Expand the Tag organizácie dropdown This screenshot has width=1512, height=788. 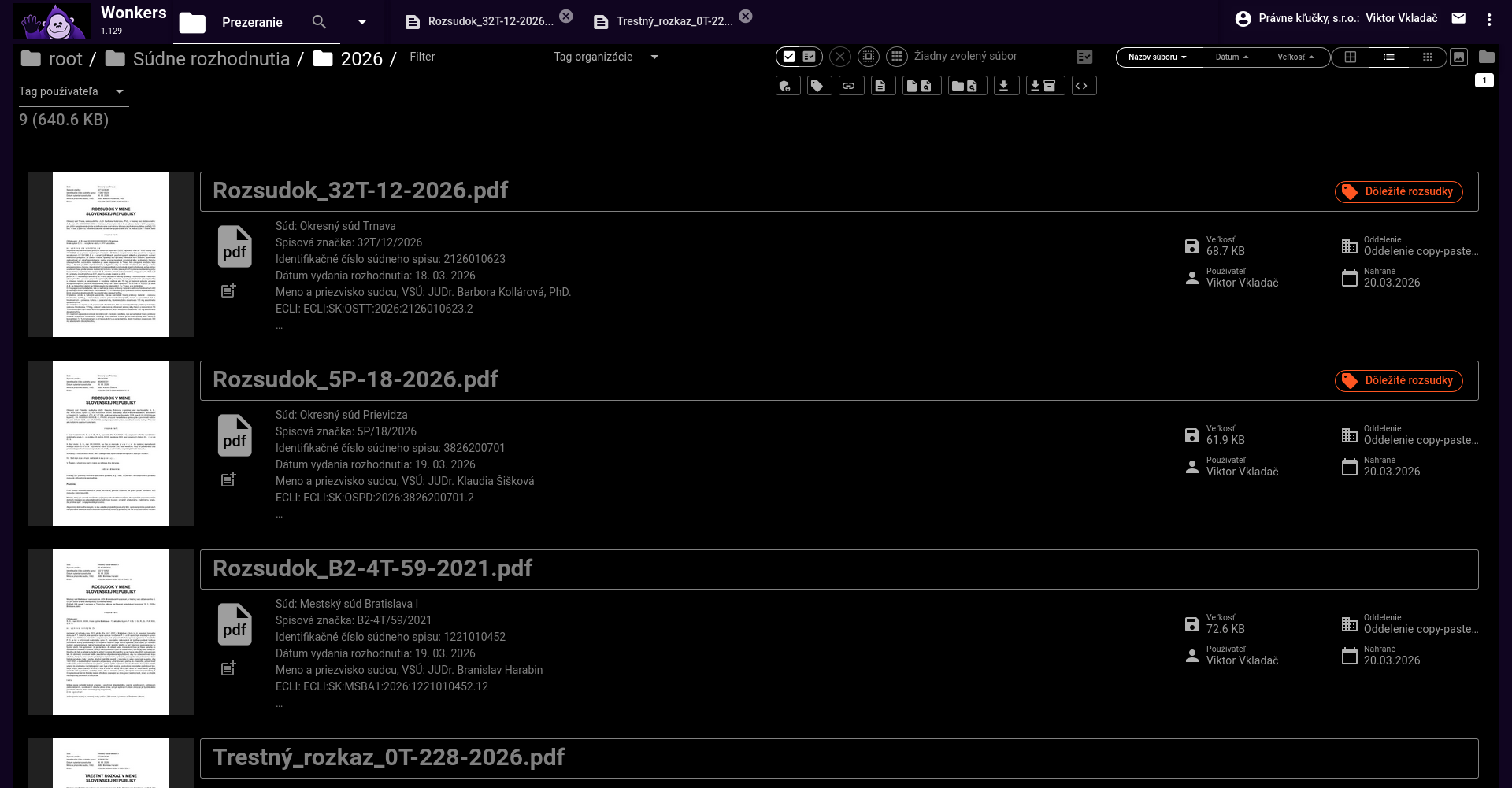coord(608,57)
